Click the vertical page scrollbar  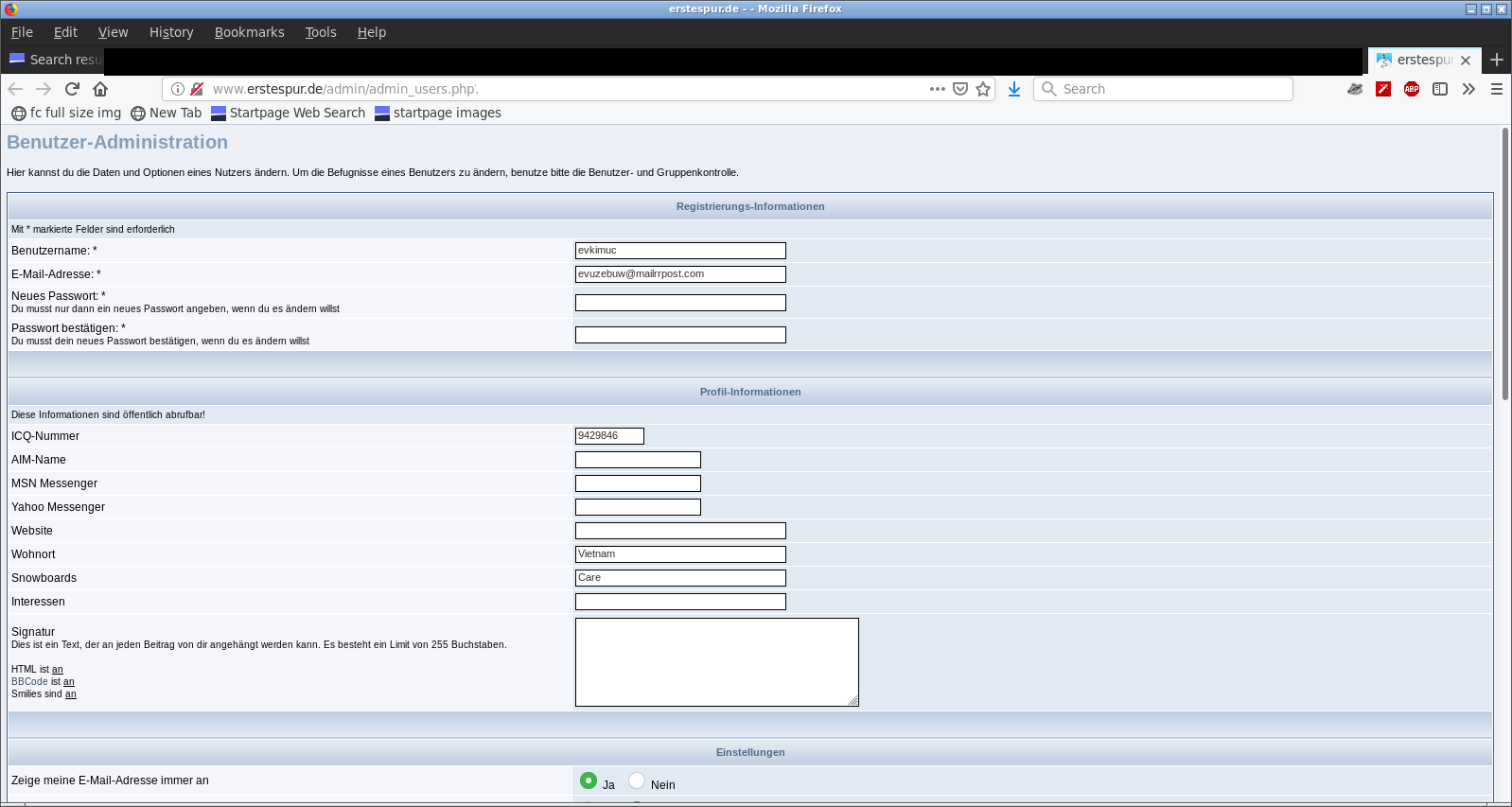coord(1504,265)
